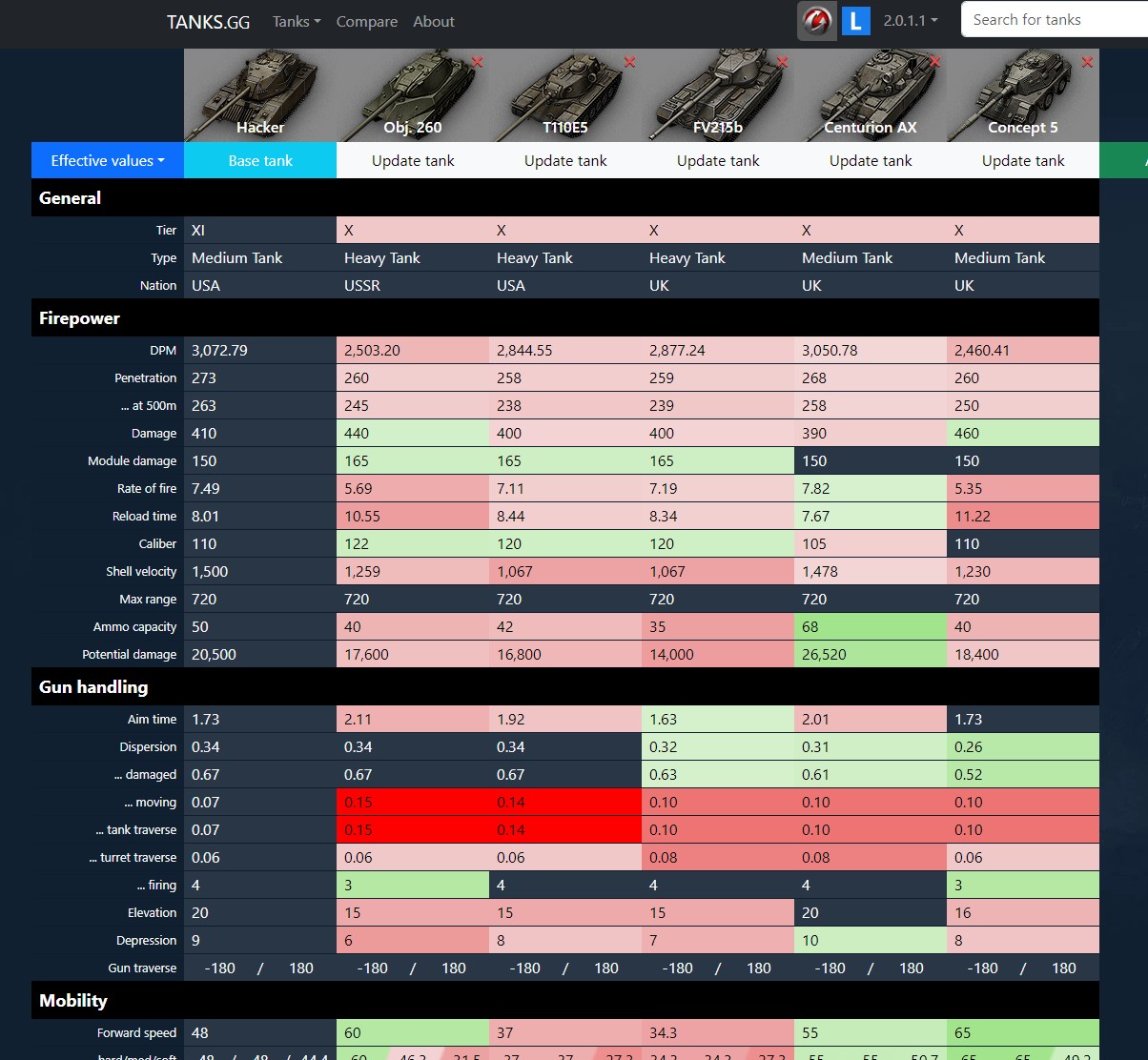Select the Centurion AX tank thumbnail

871,95
